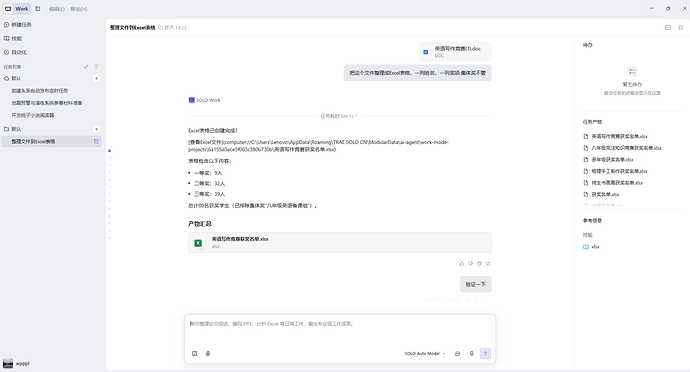Open 获奖名单.xlsx in 任务产物 list
The width and height of the screenshot is (690, 372).
(x=601, y=194)
